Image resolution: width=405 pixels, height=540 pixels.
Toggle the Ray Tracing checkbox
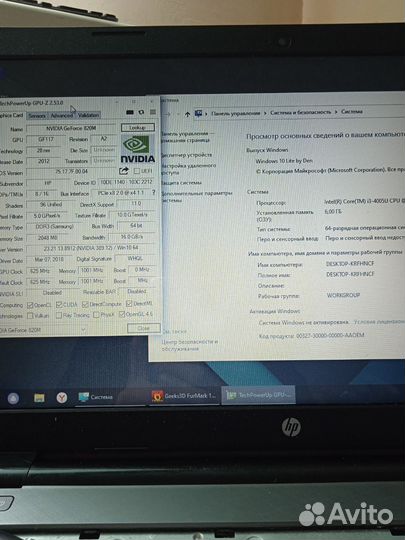59,315
